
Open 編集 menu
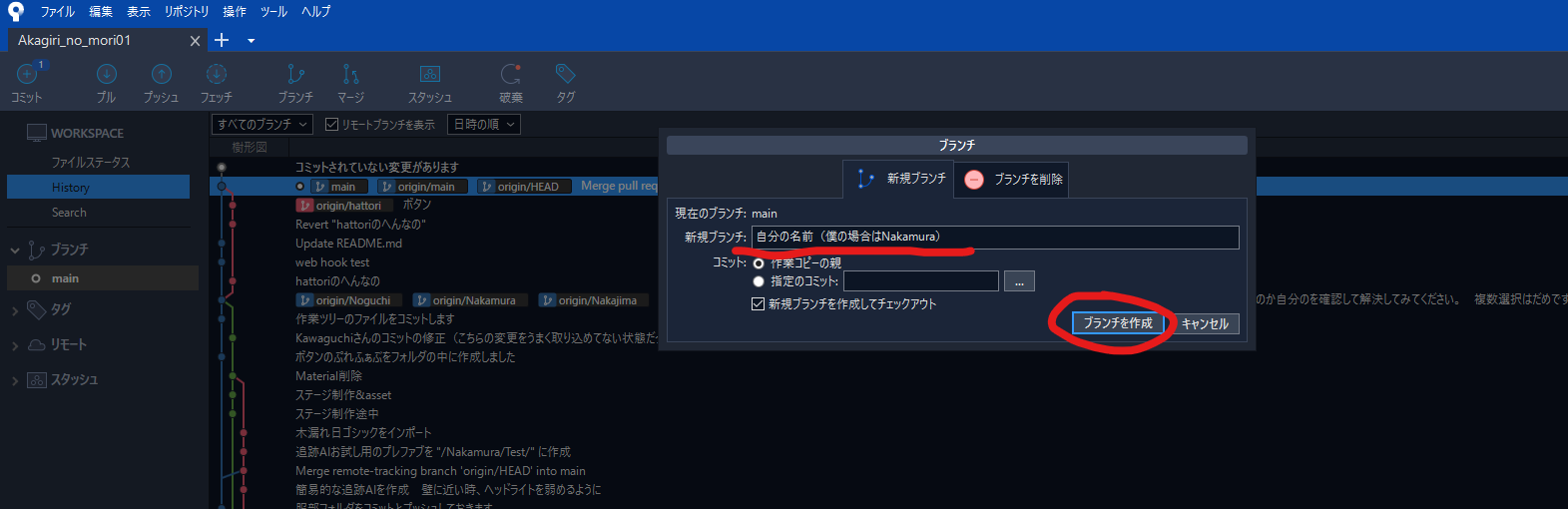pyautogui.click(x=101, y=11)
